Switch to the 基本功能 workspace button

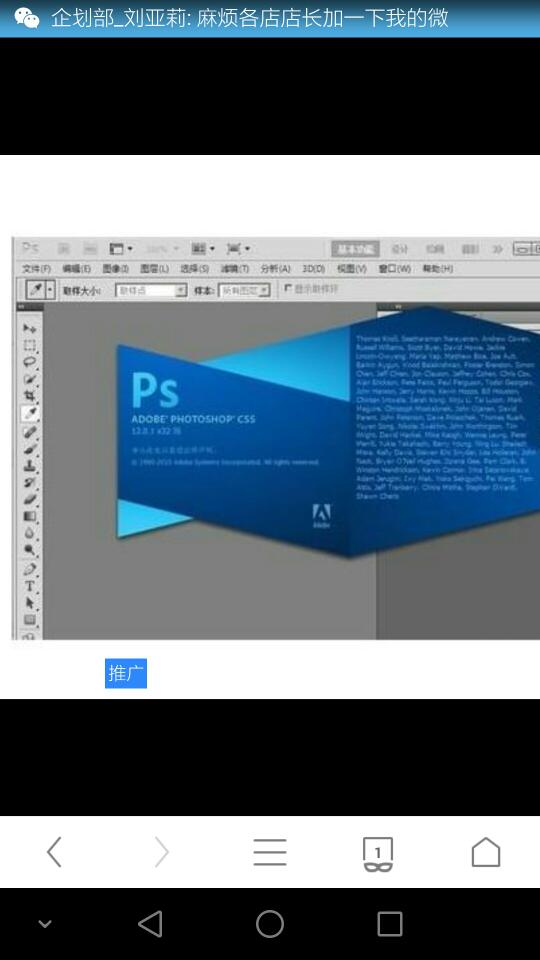356,249
